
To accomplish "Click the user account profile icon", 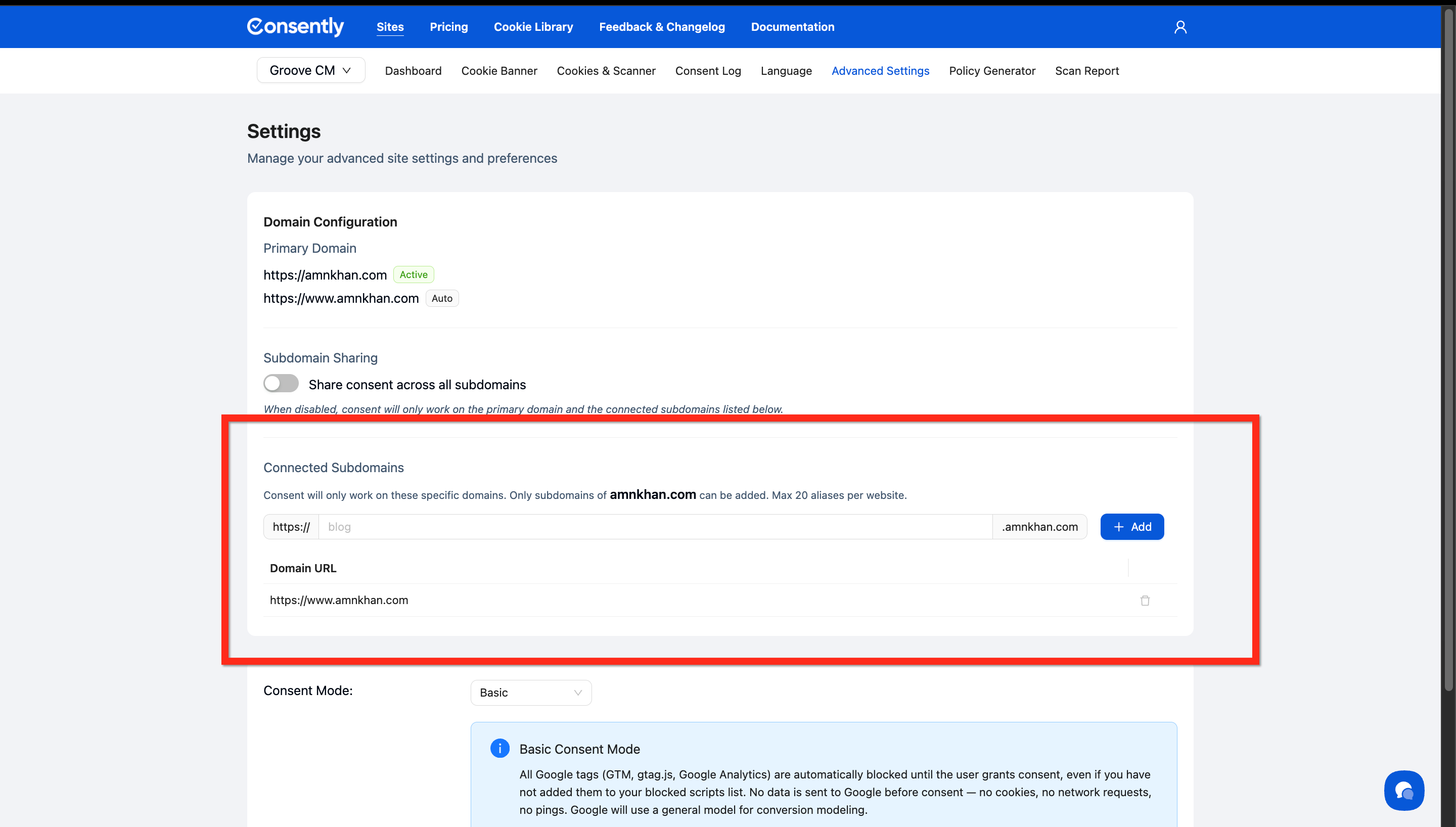I will coord(1180,27).
